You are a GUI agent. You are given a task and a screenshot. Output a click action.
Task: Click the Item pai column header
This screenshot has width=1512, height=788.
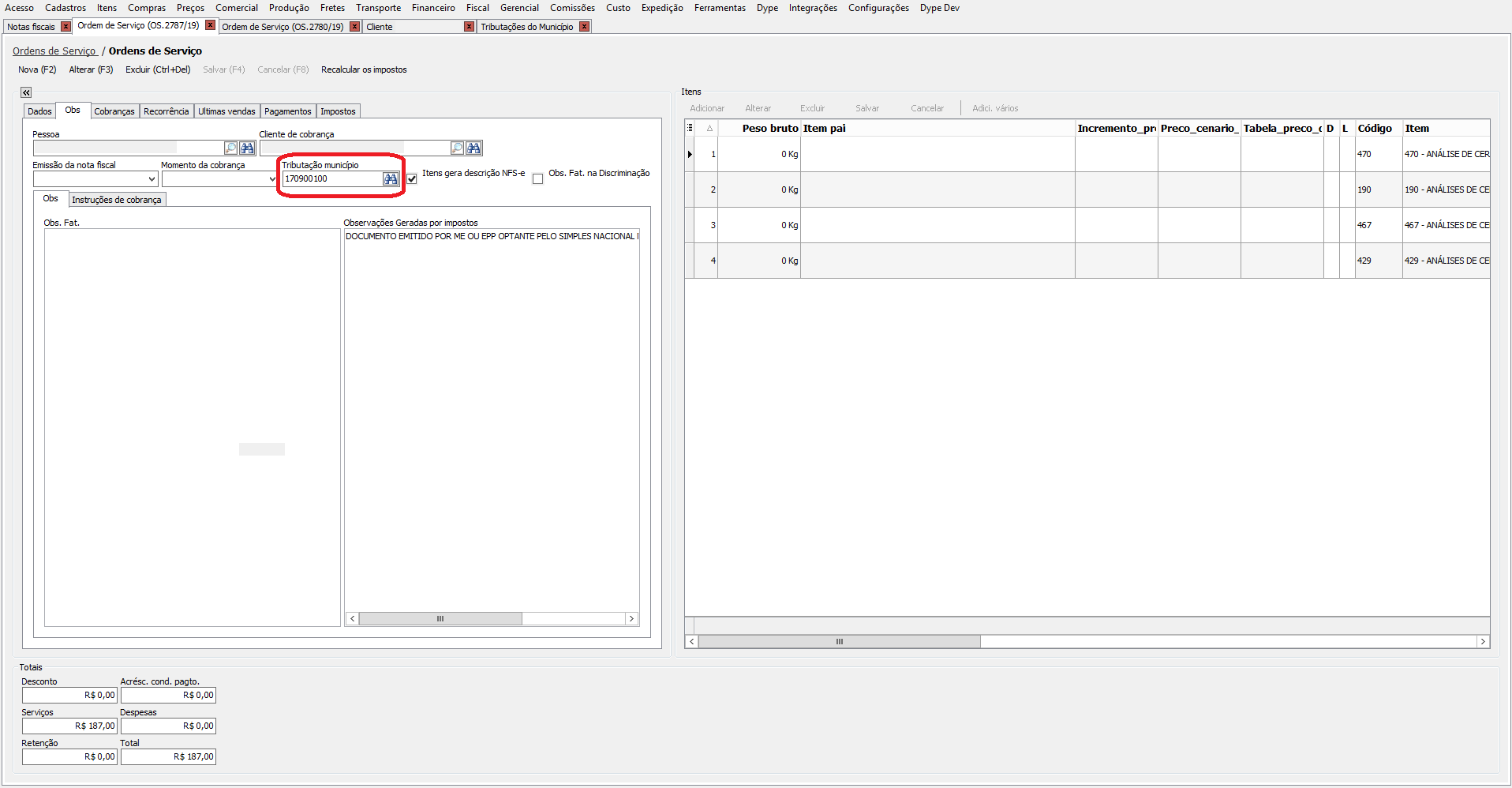938,128
